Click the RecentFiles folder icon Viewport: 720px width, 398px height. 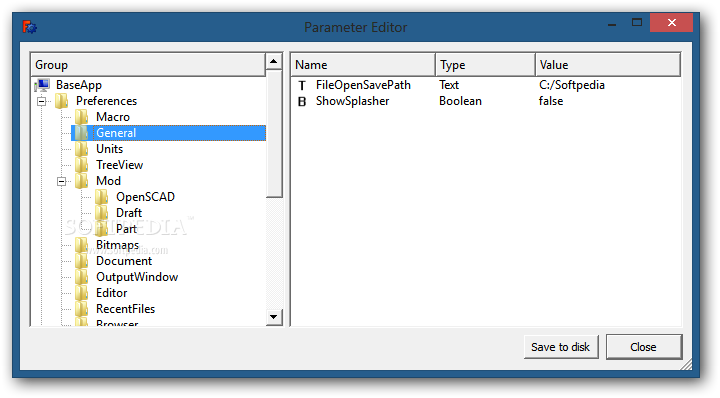(x=82, y=309)
